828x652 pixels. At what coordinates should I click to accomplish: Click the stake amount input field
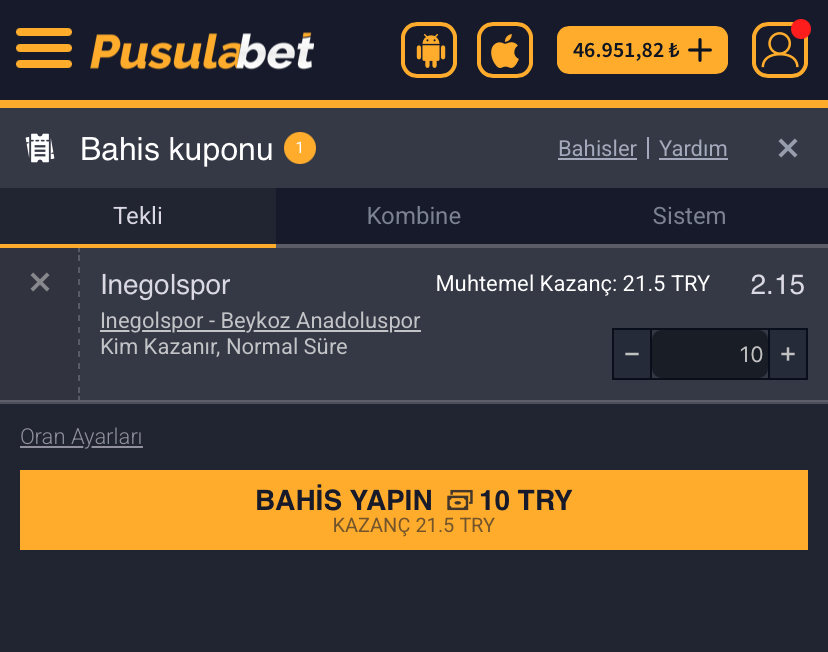coord(710,354)
